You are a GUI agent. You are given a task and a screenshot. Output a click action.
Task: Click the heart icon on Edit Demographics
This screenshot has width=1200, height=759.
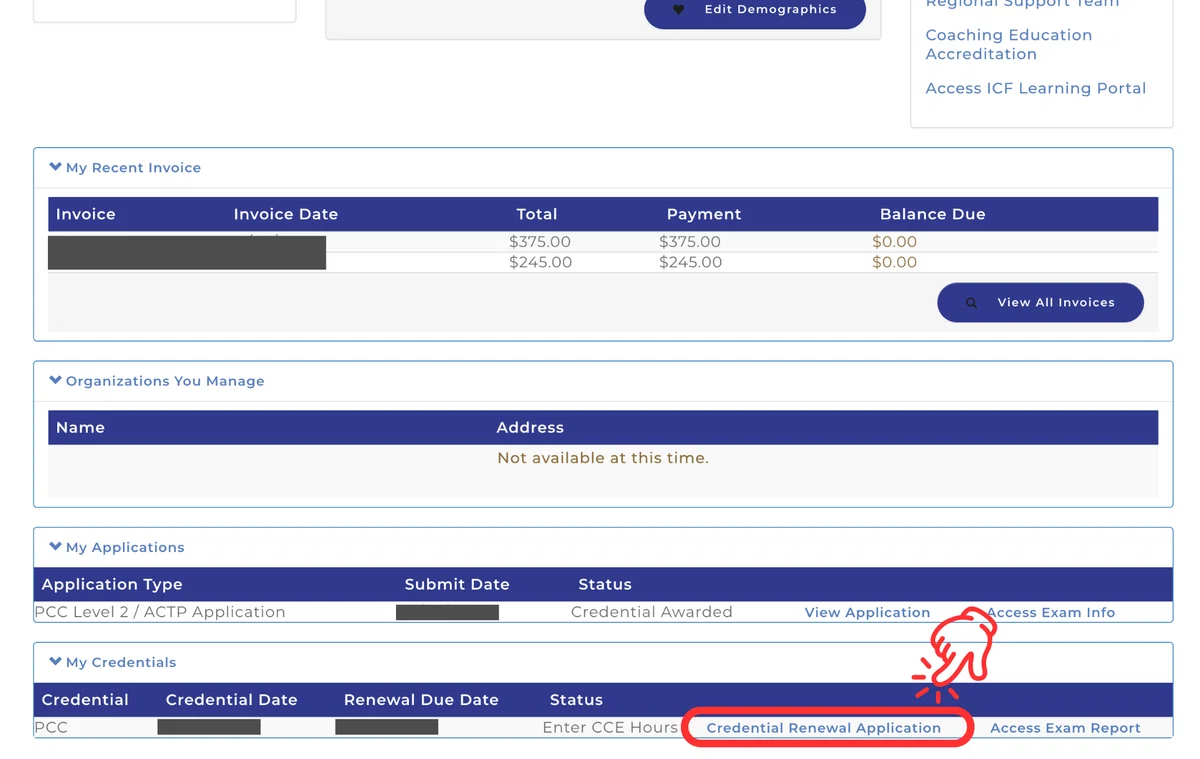[x=678, y=10]
